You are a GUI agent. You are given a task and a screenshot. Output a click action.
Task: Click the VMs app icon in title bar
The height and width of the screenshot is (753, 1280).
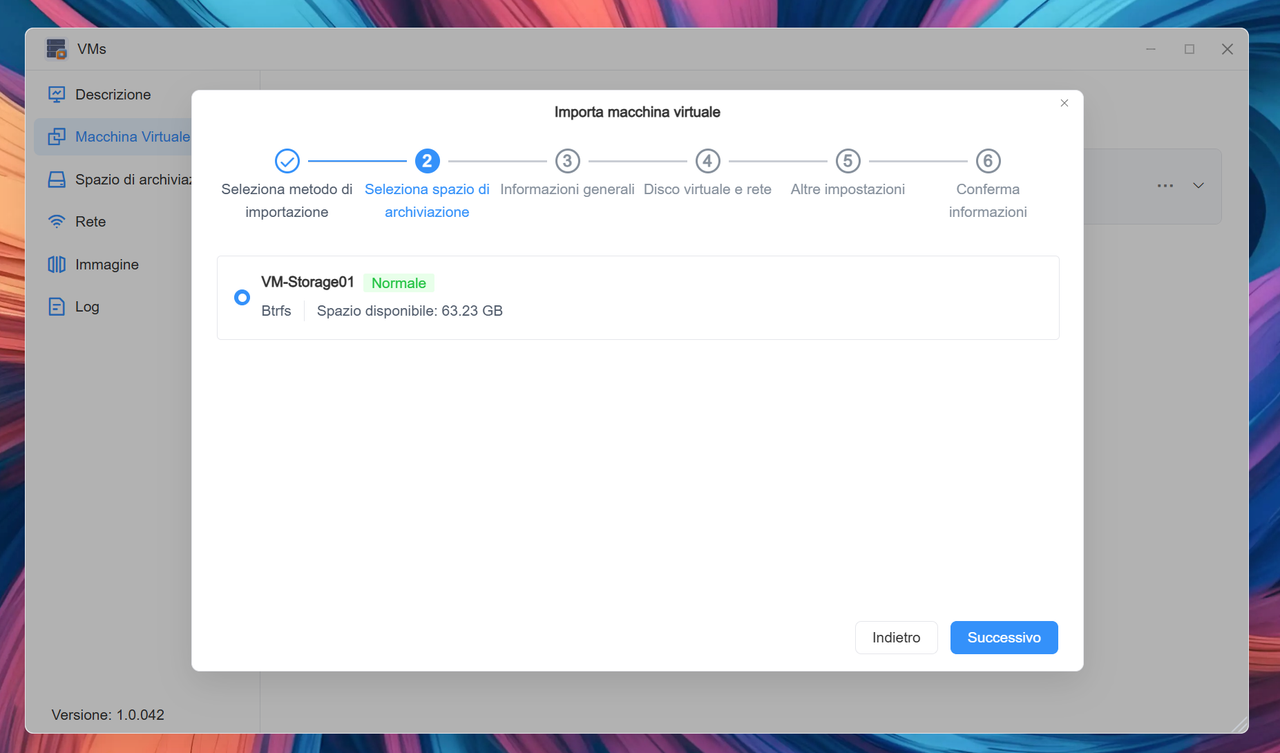57,49
